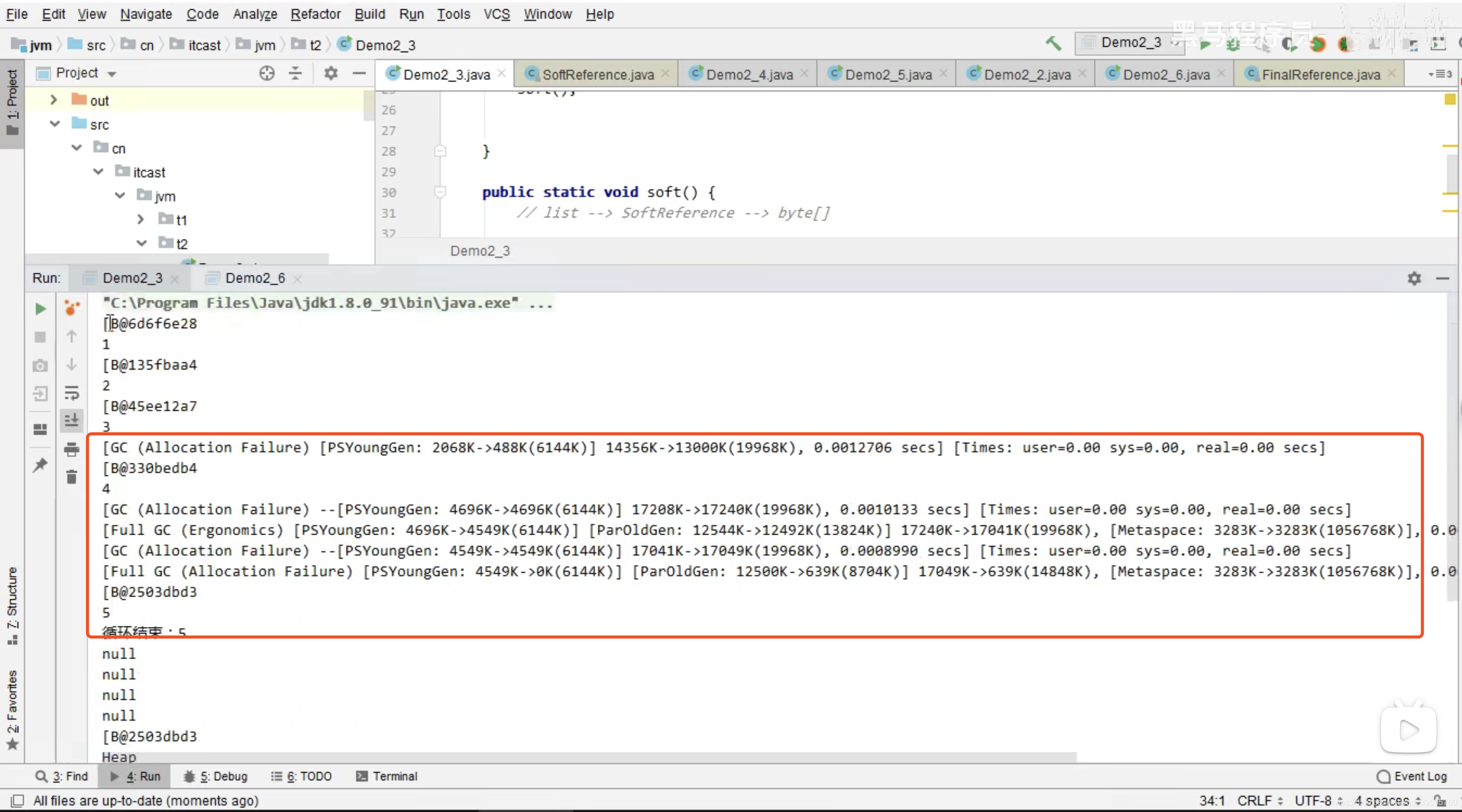Change CRLF line separator in status bar

coord(1260,801)
